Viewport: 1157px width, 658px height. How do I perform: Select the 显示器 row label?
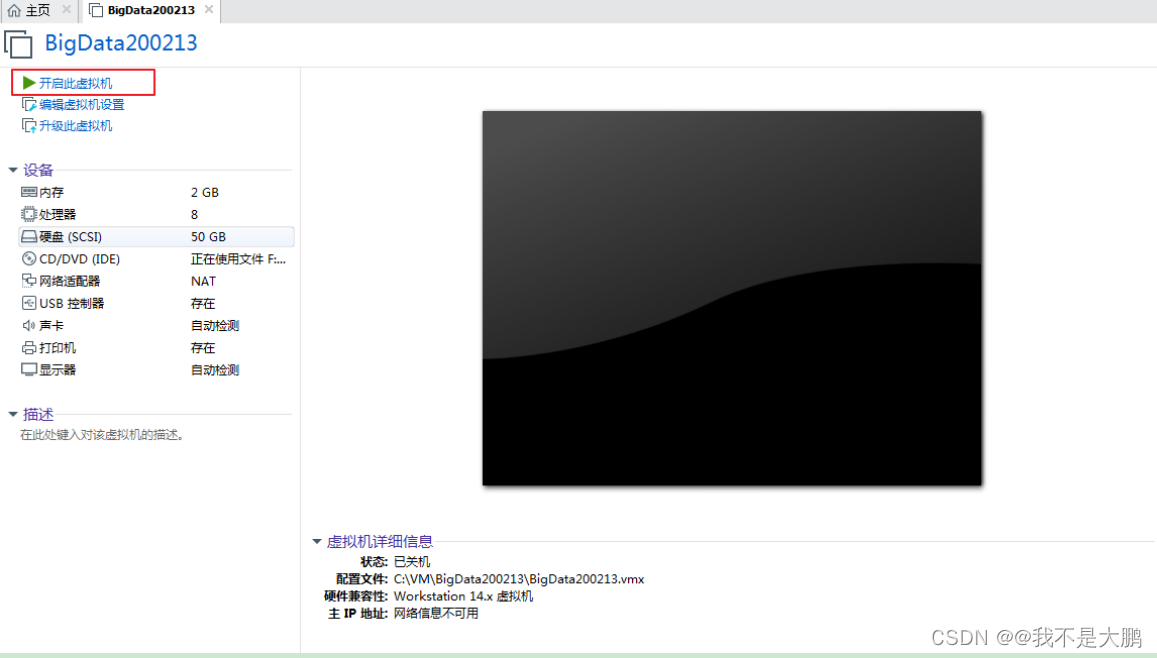pyautogui.click(x=58, y=370)
